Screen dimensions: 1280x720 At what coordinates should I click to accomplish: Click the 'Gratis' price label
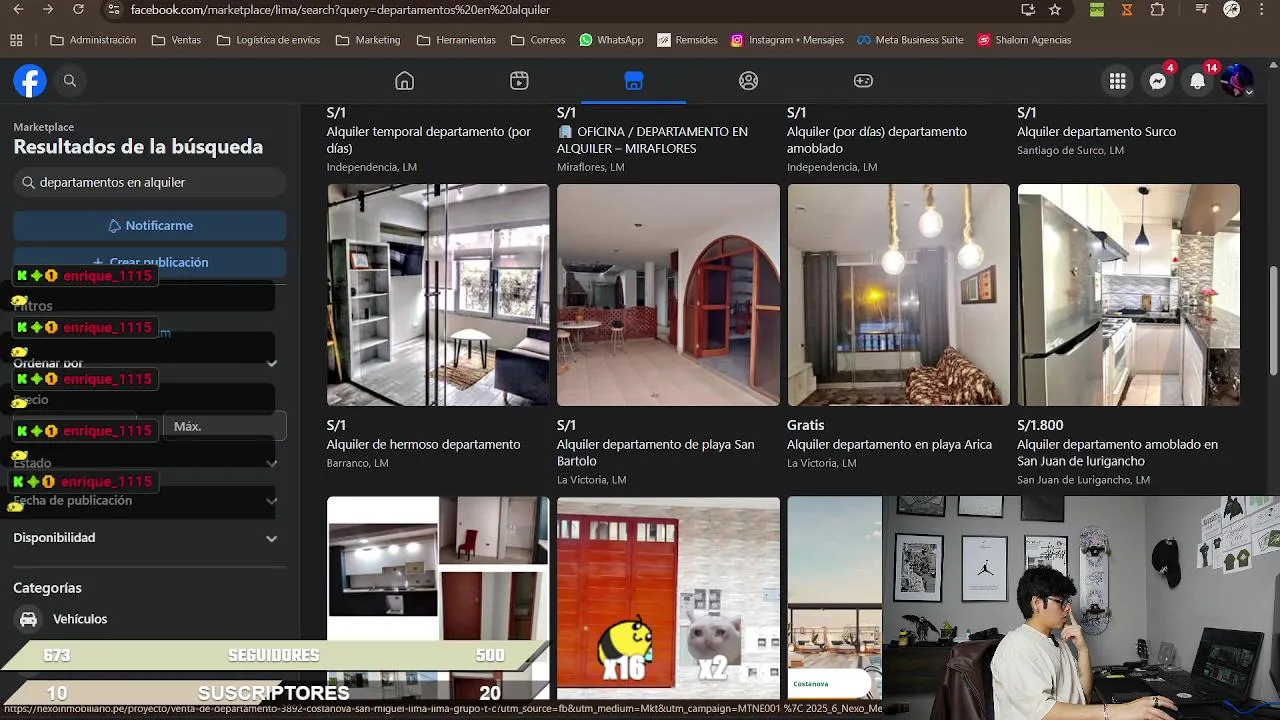tap(806, 426)
